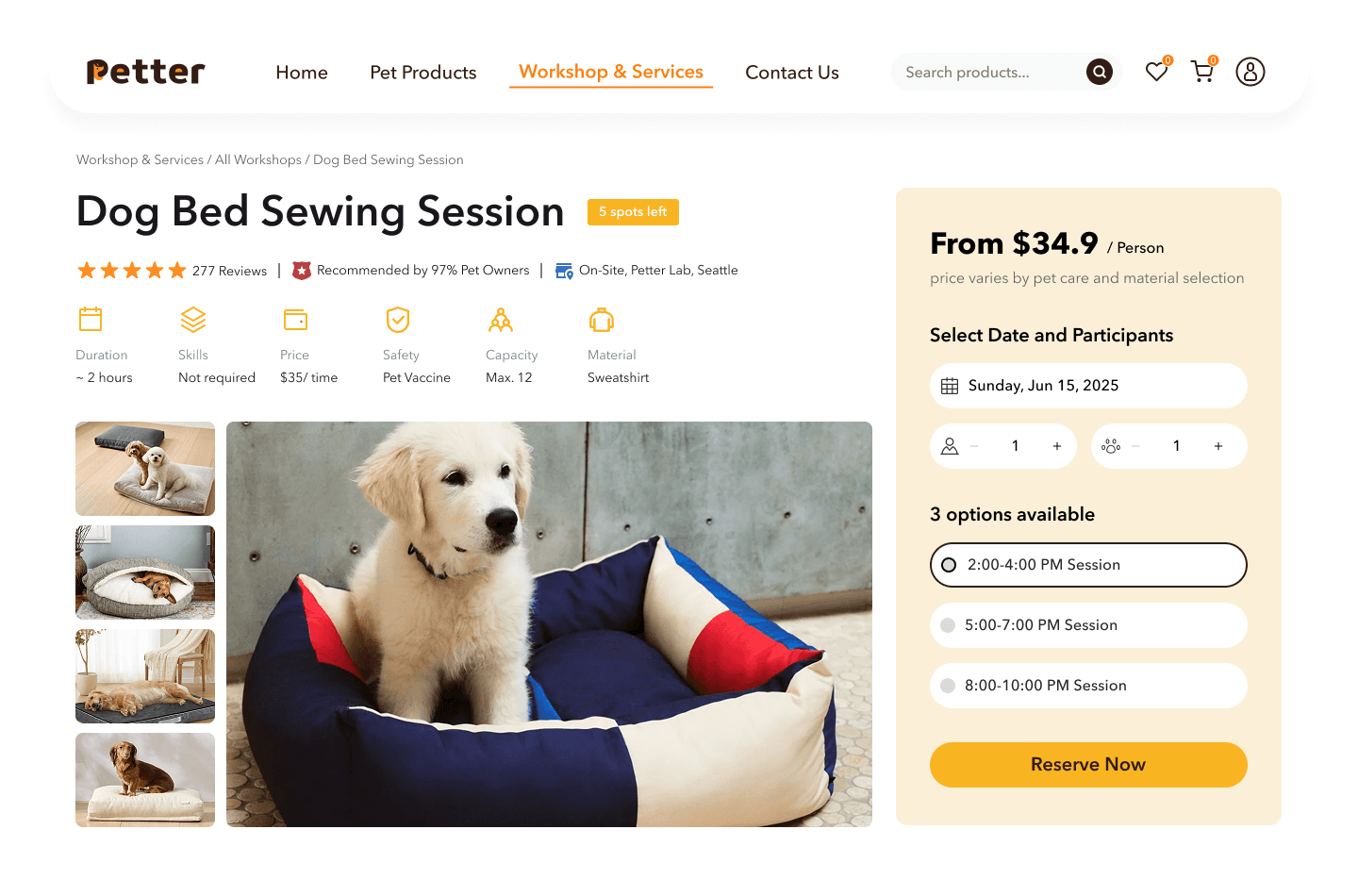Image resolution: width=1358 pixels, height=896 pixels.
Task: Select the 8:00-10:00 PM Session option
Action: 1088,686
